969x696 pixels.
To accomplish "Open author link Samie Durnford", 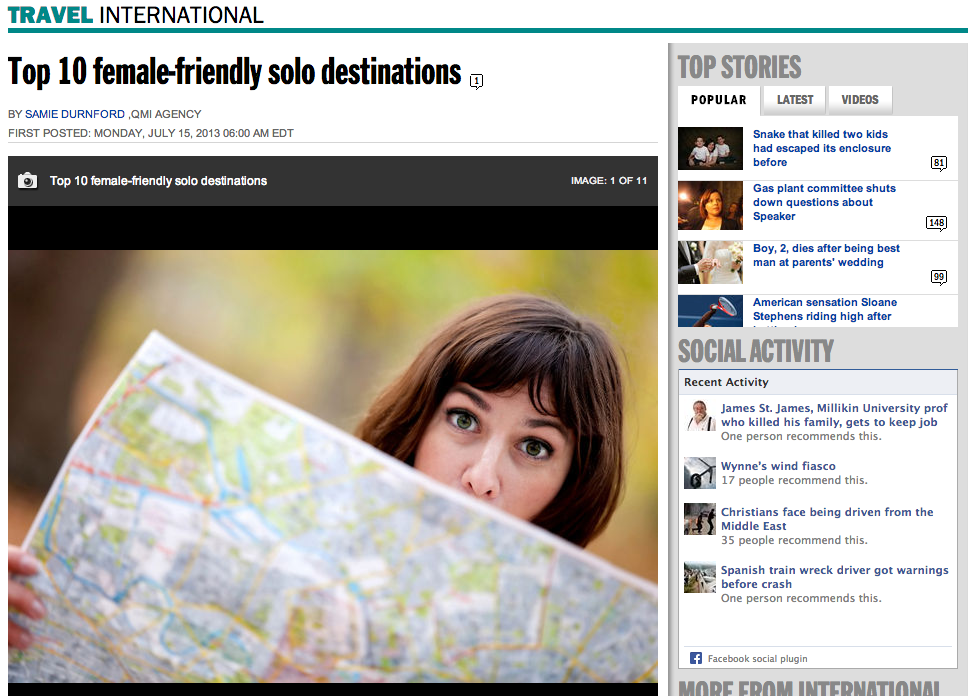I will tap(75, 114).
